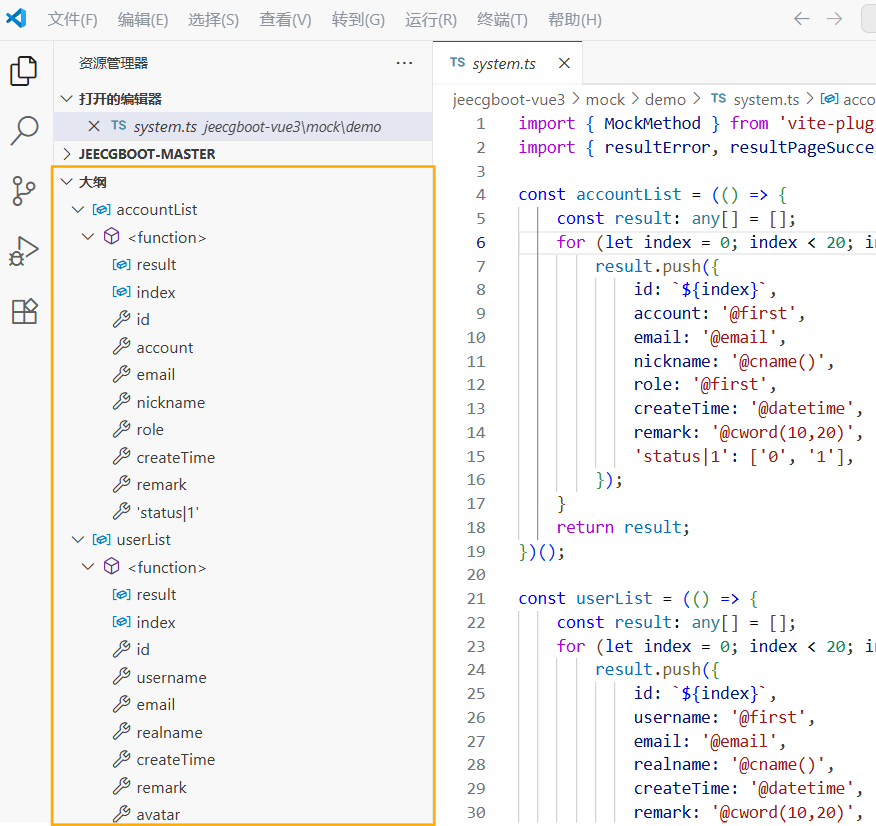Click the wrench icon beside username
This screenshot has width=876, height=826.
[x=121, y=677]
